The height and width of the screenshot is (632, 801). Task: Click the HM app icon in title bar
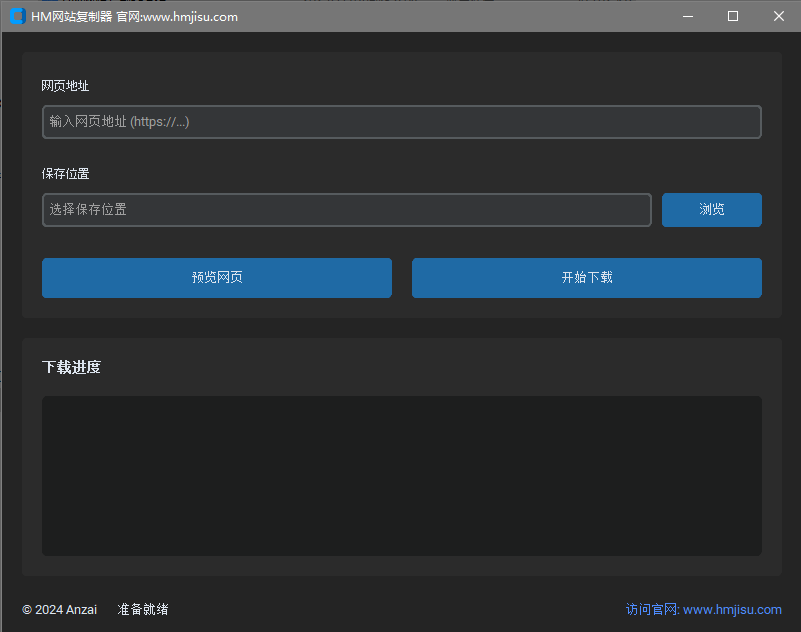(x=18, y=16)
